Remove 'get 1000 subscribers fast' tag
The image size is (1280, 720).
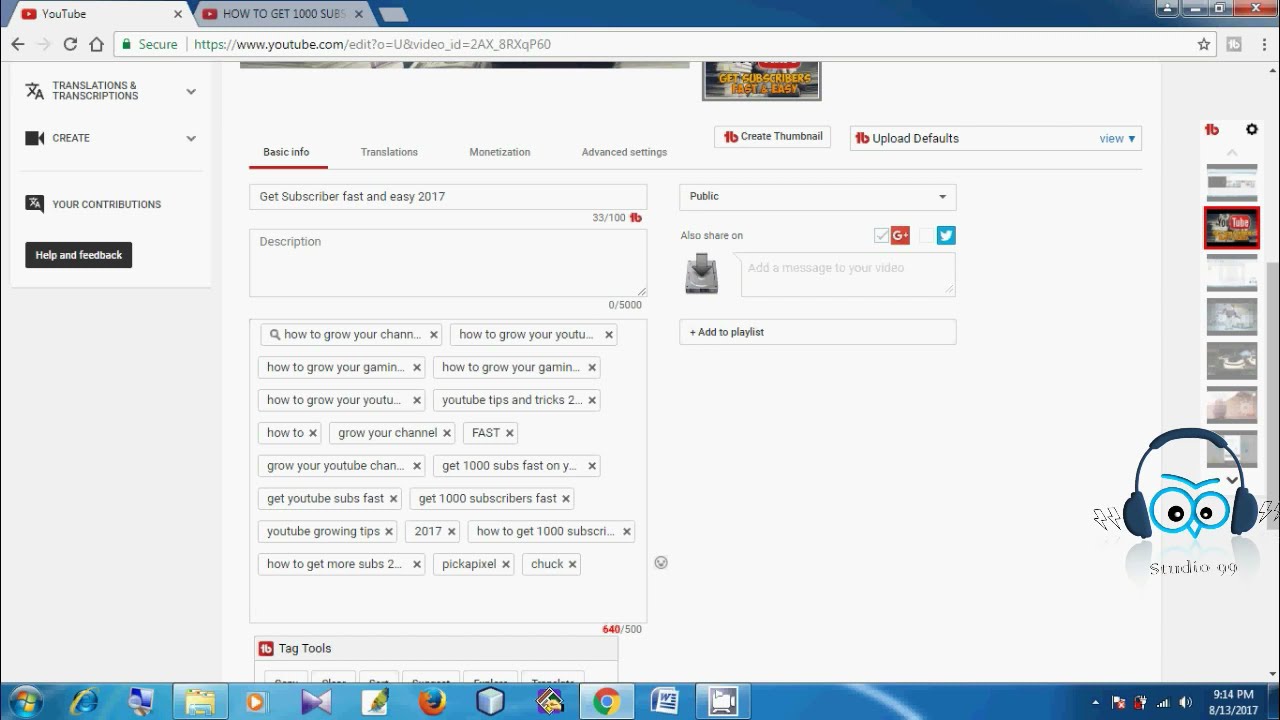[566, 499]
